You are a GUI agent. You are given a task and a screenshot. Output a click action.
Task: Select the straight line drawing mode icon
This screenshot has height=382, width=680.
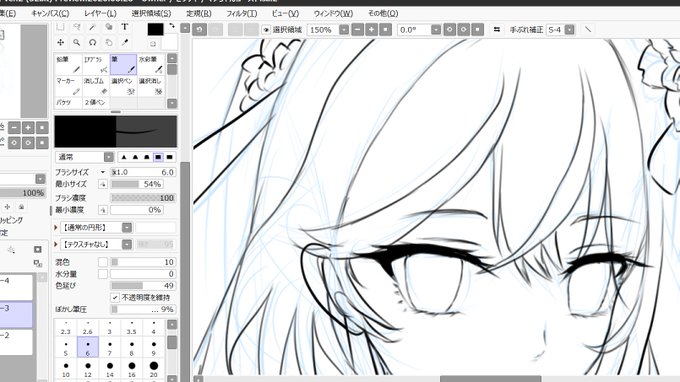pos(588,29)
